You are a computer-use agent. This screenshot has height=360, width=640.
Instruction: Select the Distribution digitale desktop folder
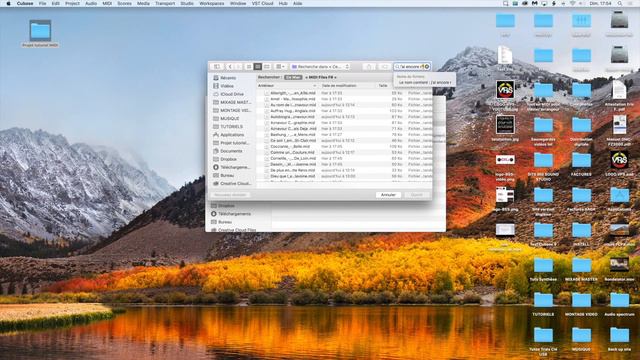pyautogui.click(x=581, y=131)
